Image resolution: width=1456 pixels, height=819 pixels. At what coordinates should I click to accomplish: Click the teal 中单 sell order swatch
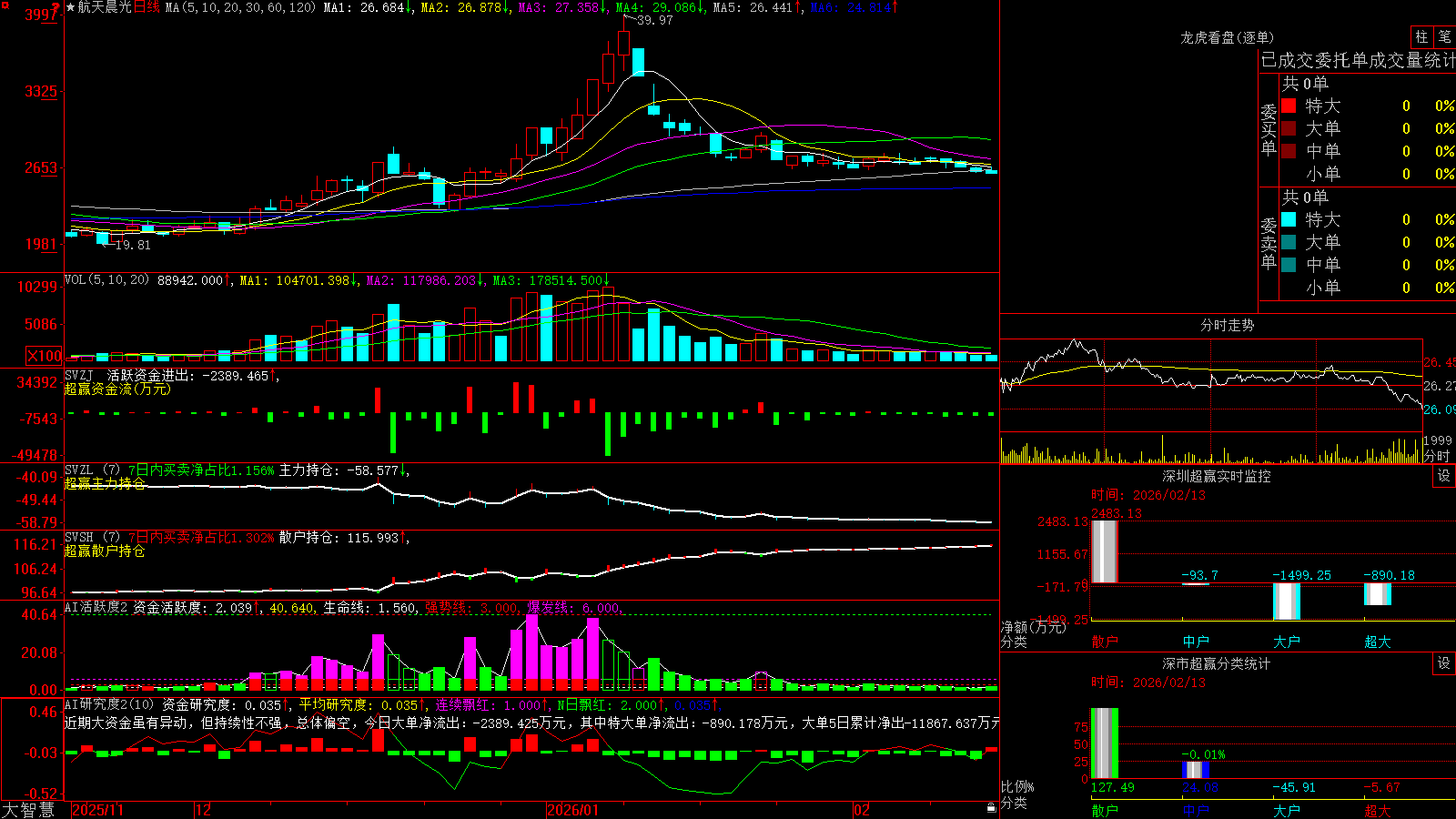click(1289, 265)
